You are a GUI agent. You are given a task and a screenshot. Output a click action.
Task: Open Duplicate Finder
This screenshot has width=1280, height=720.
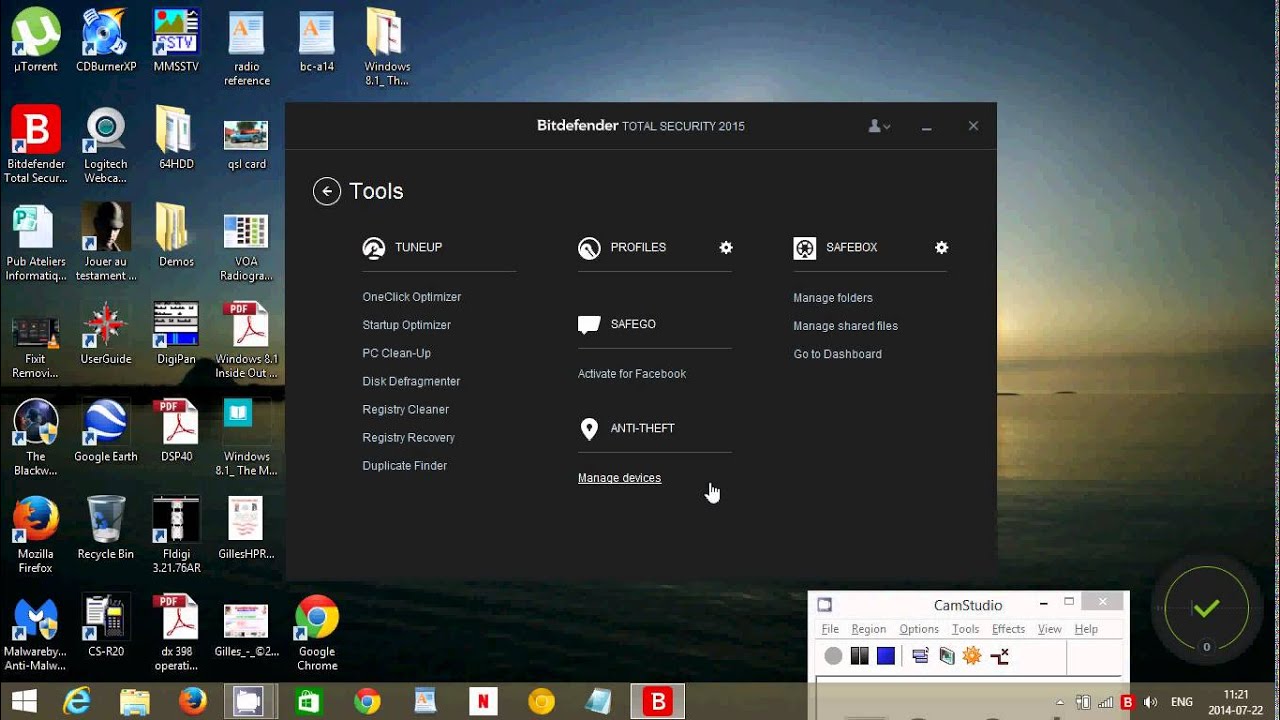405,465
